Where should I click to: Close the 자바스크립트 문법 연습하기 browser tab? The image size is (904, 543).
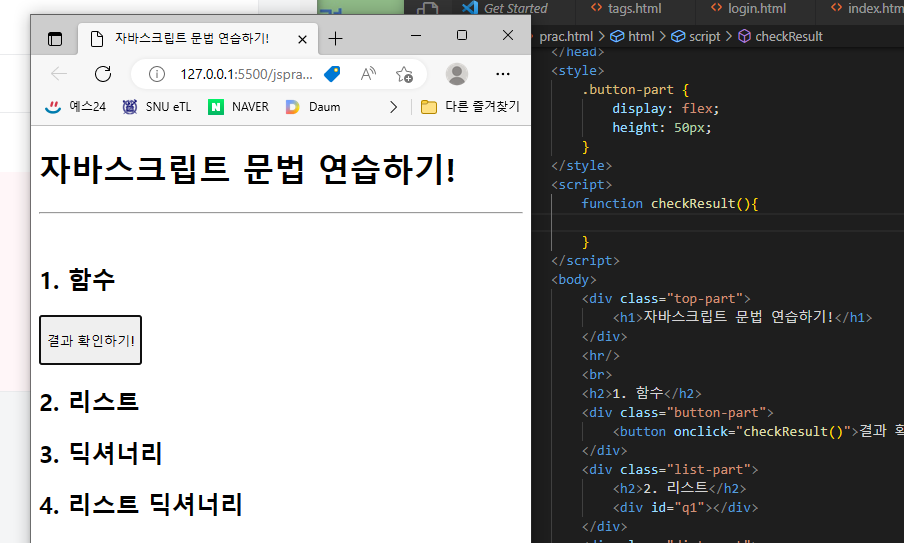[x=302, y=39]
